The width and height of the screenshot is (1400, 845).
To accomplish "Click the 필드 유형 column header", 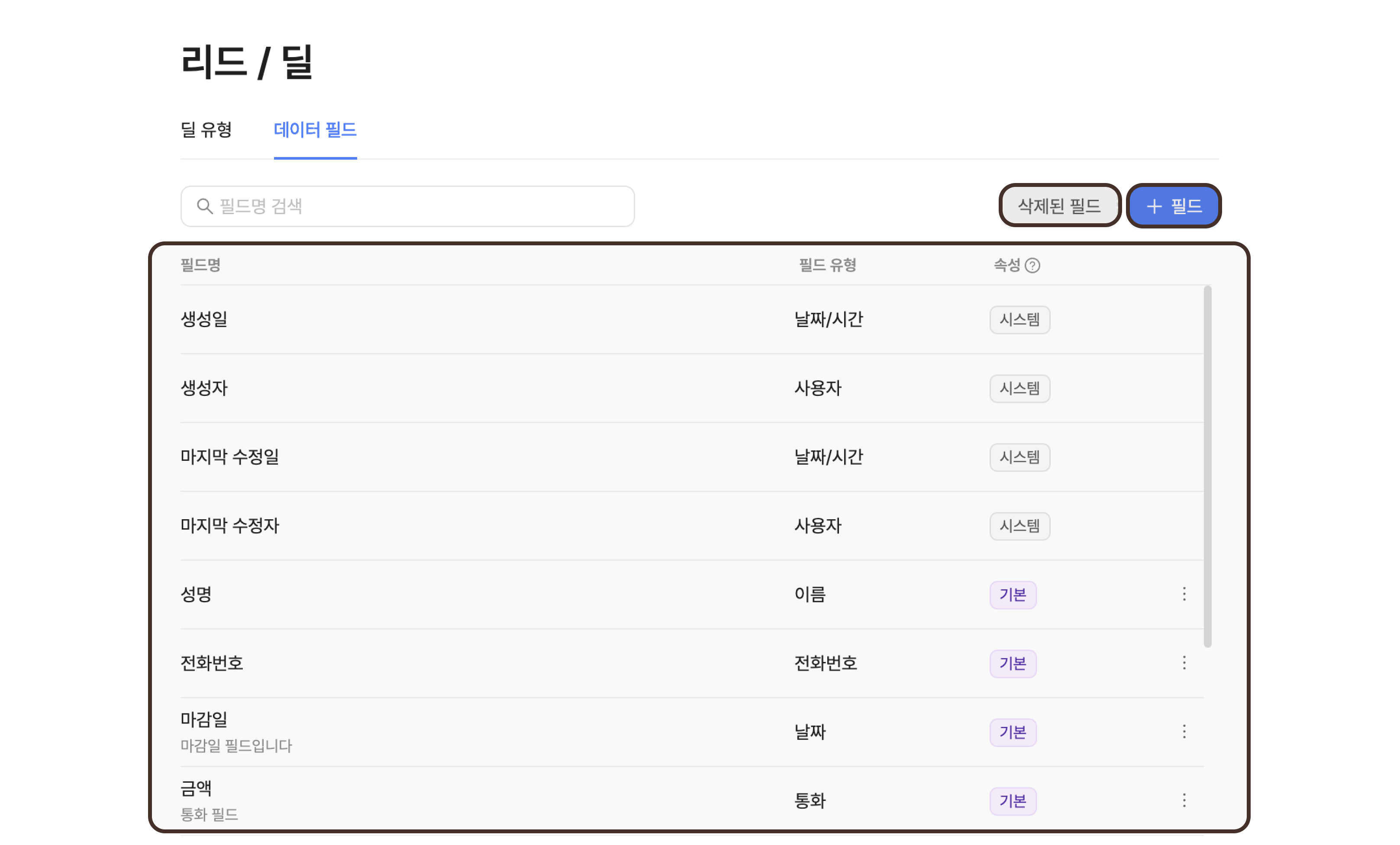I will coord(827,265).
